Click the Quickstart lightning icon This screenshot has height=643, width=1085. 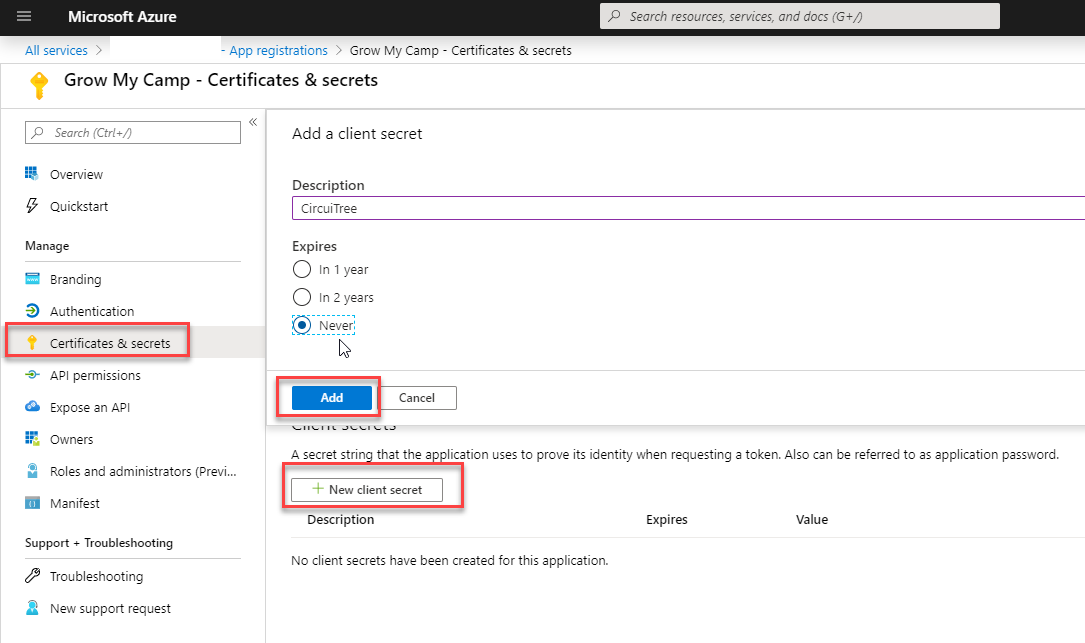click(x=32, y=206)
